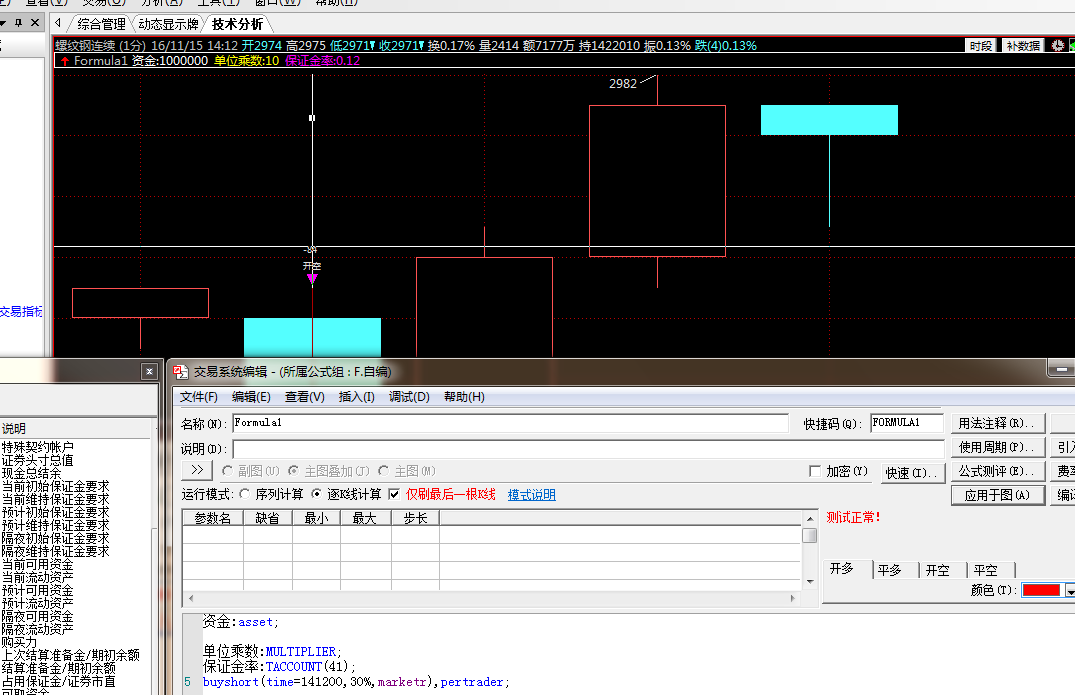
Task: Open the 调试 menu
Action: tap(408, 397)
